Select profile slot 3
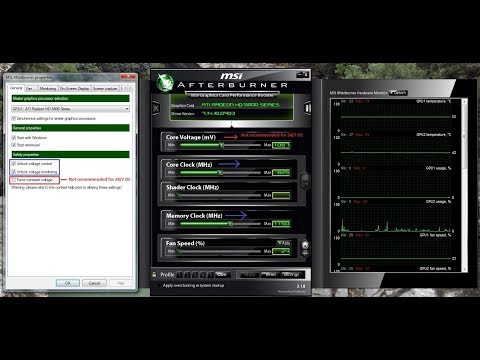480x360 pixels. point(195,275)
